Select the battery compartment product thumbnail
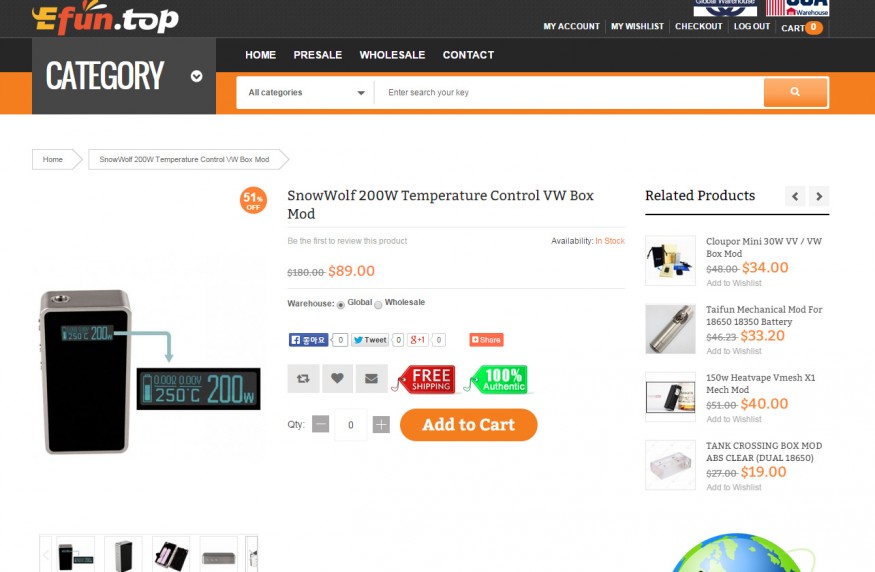Viewport: 875px width, 572px height. tap(171, 555)
